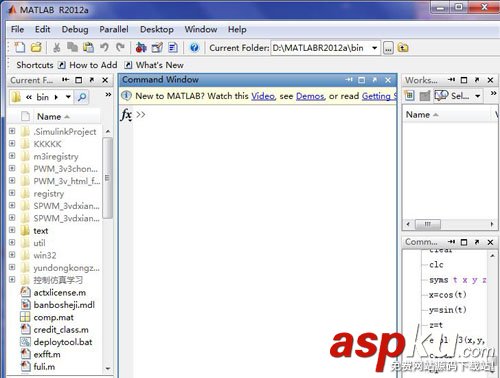Open the Demos link

(x=310, y=96)
